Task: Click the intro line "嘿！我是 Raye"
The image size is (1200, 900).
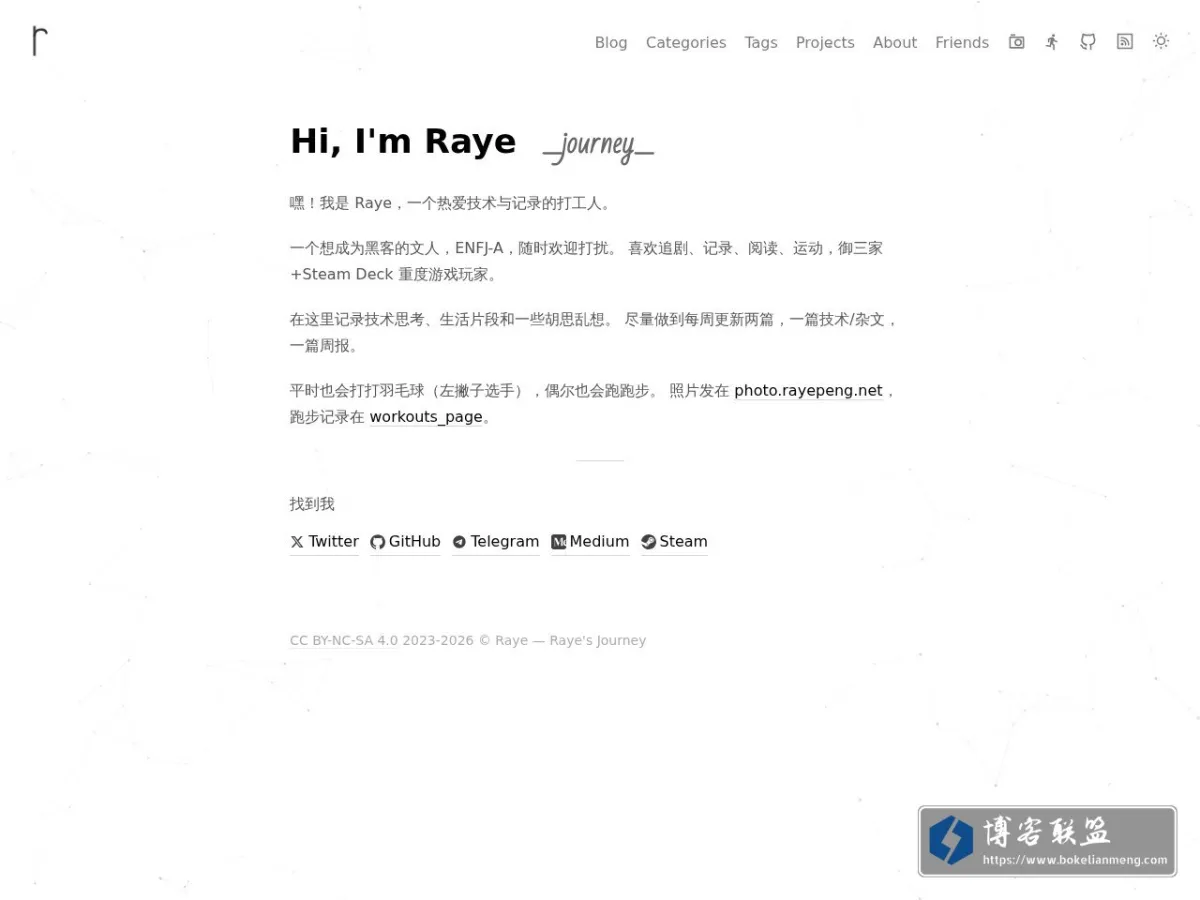Action: 341,203
